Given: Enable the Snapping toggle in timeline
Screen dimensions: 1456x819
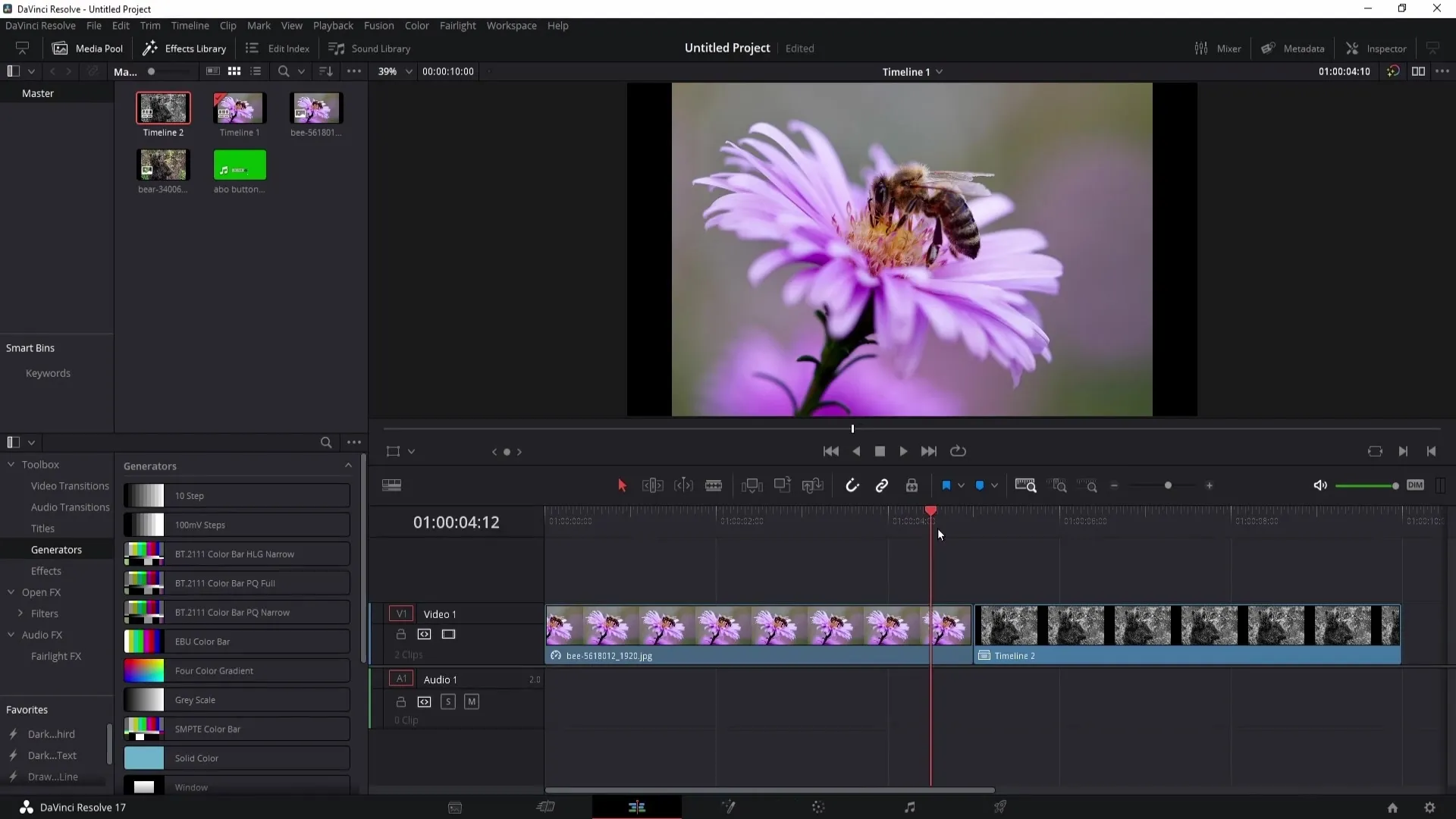Looking at the screenshot, I should [x=851, y=485].
